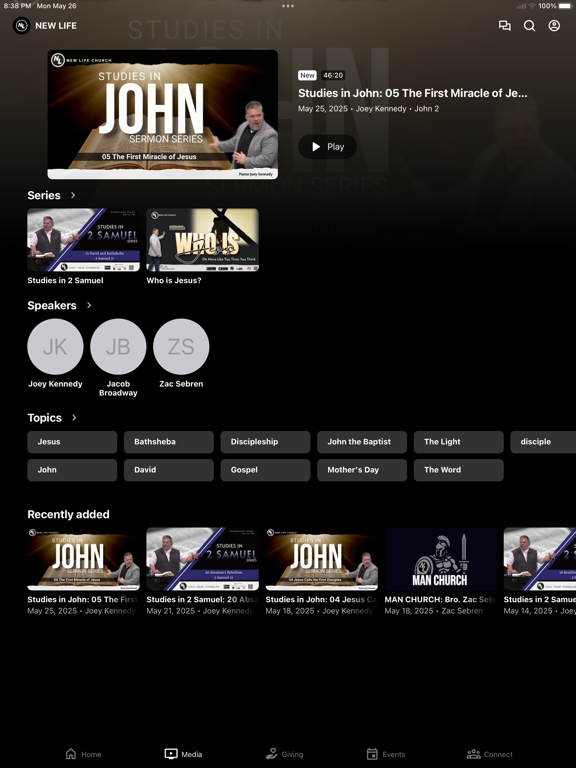This screenshot has width=576, height=768.
Task: Go to the Media tab
Action: [183, 754]
